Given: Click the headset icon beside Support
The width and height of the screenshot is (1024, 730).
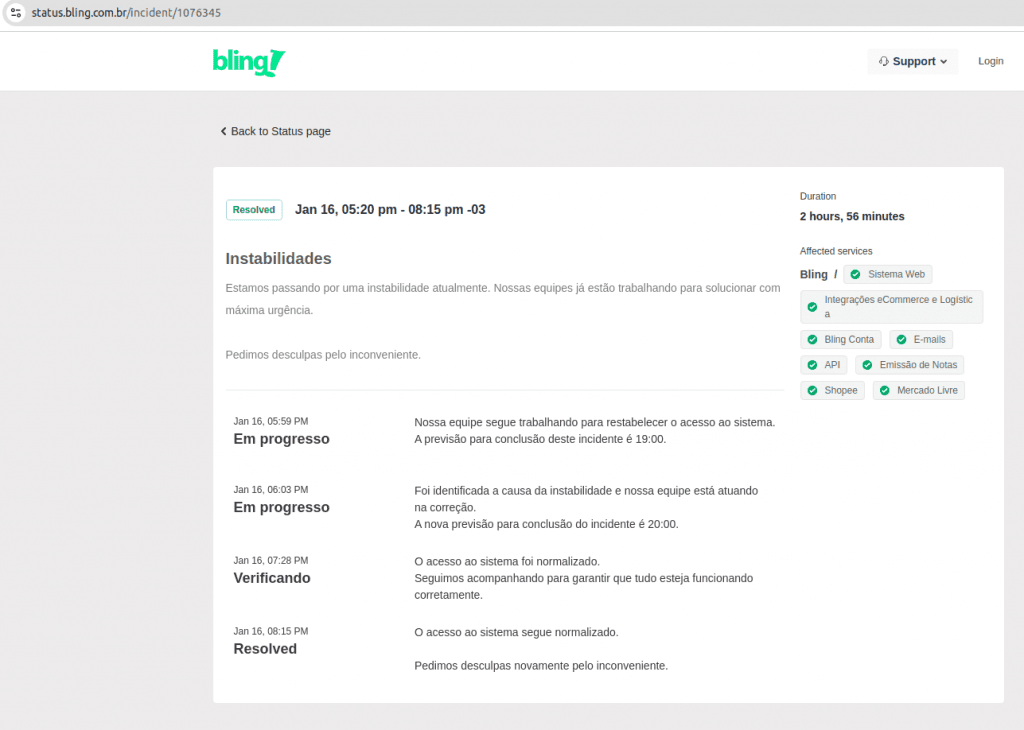Looking at the screenshot, I should coord(883,62).
